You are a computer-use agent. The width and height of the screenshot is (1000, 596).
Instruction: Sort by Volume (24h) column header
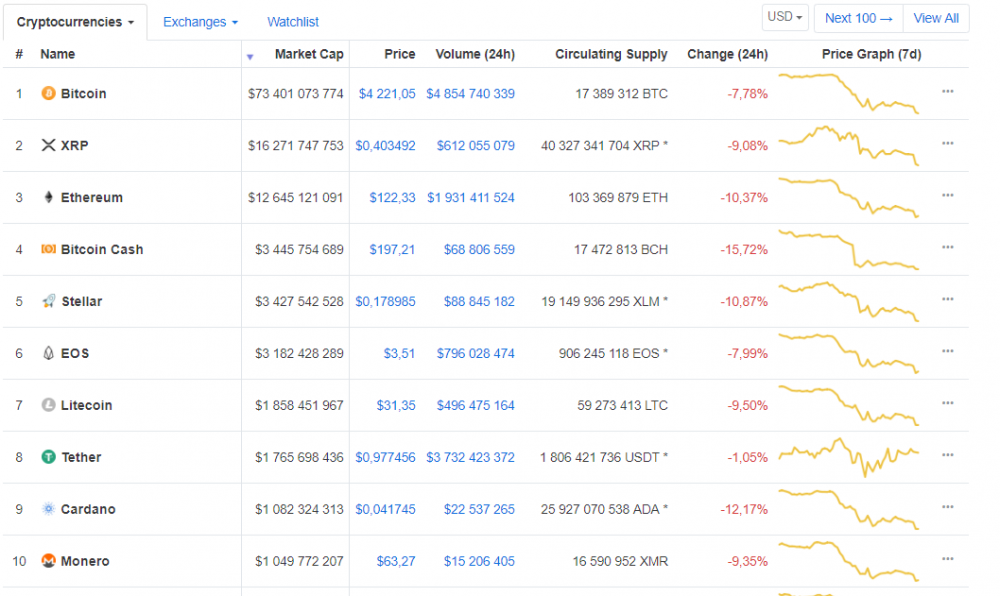pyautogui.click(x=475, y=54)
